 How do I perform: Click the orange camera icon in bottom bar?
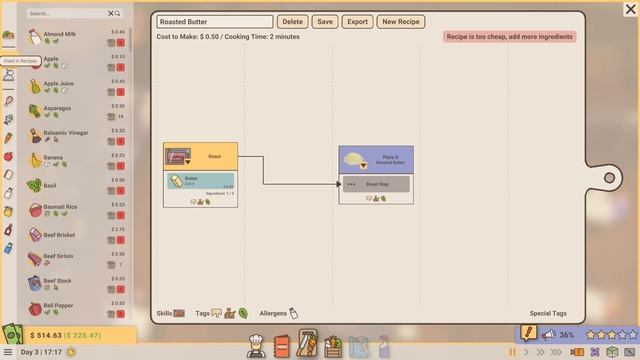point(577,352)
